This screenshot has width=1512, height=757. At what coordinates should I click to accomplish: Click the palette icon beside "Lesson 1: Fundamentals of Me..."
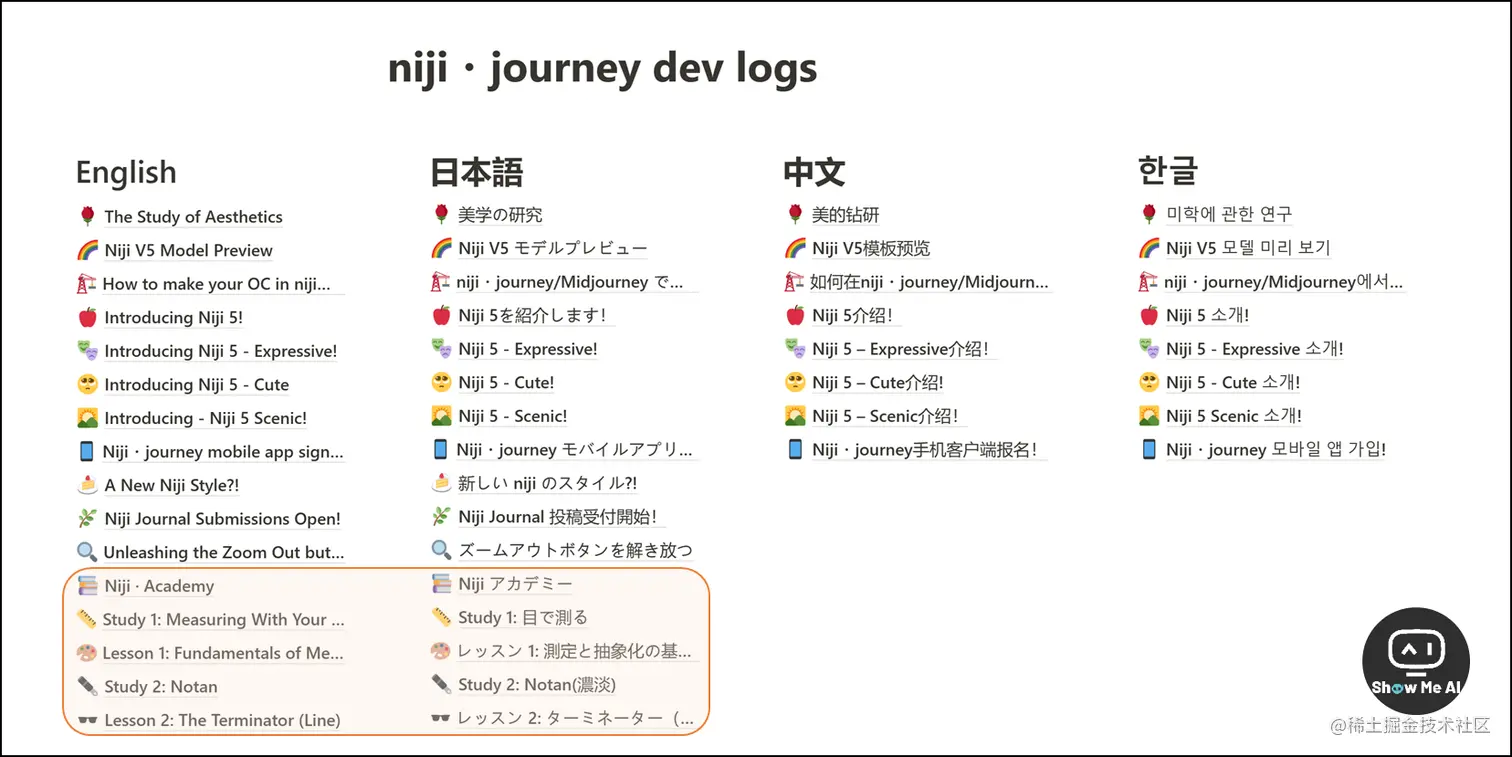point(87,653)
